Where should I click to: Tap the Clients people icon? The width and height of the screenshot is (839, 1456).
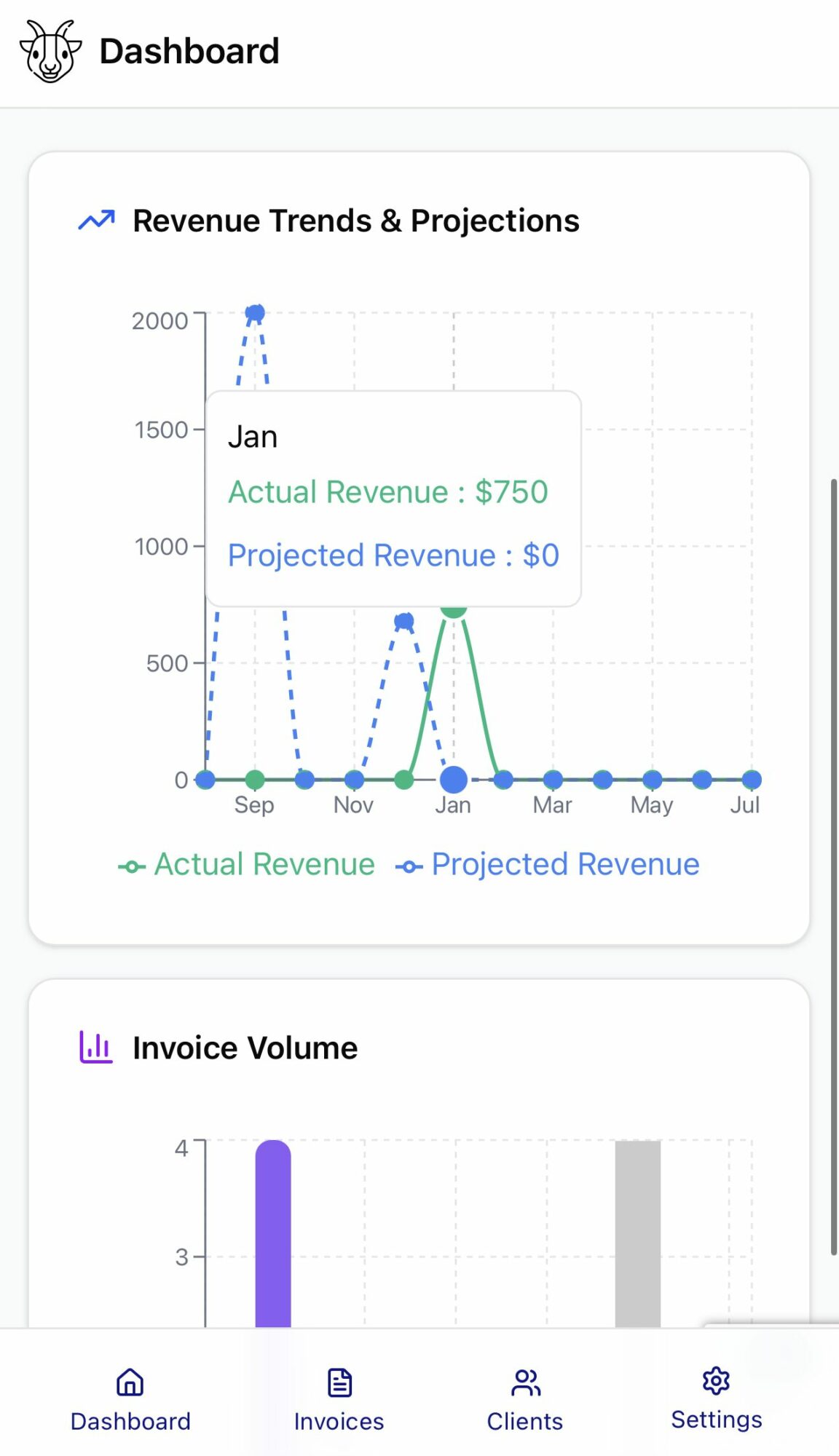(x=525, y=1382)
